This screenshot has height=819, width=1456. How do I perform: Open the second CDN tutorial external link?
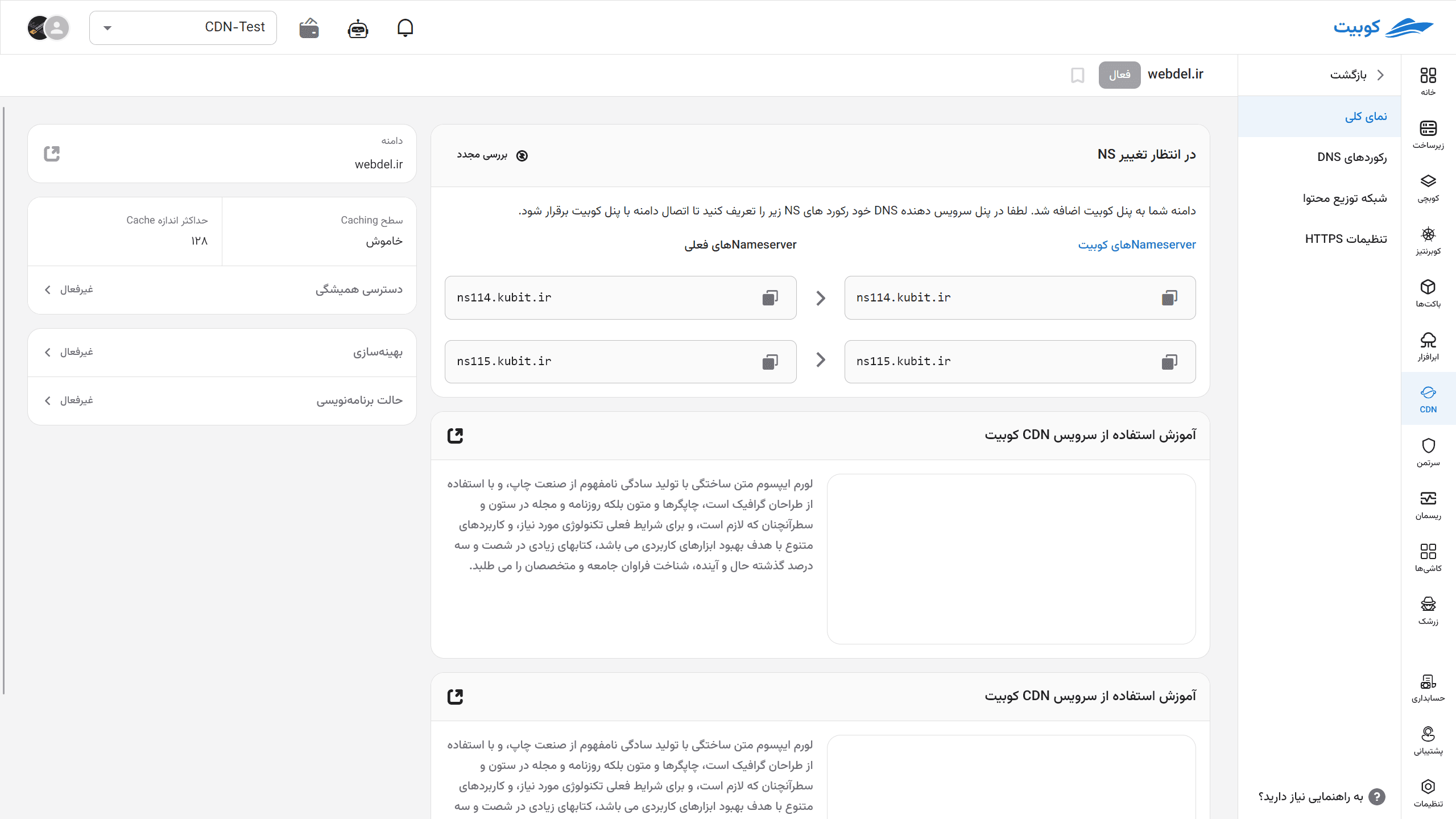click(x=455, y=697)
